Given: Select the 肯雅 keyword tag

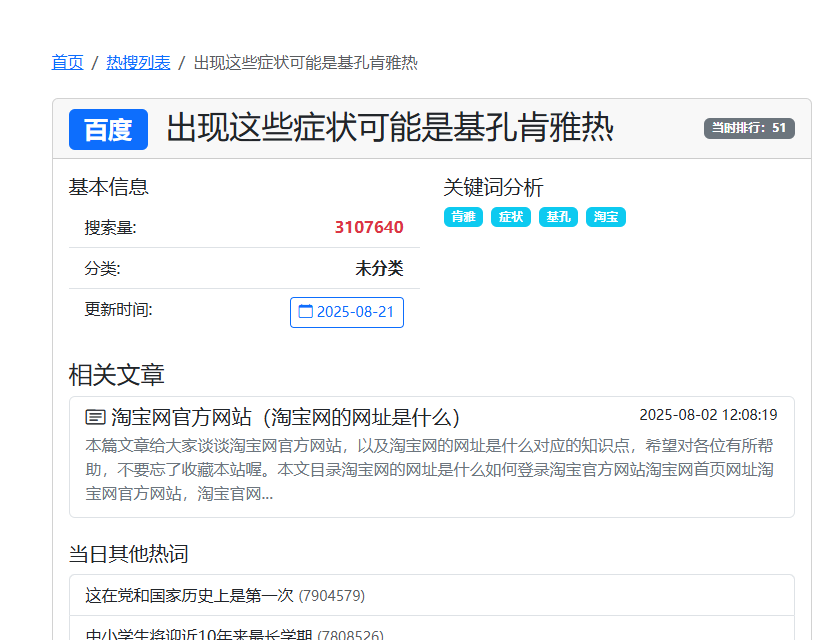Looking at the screenshot, I should tap(463, 216).
